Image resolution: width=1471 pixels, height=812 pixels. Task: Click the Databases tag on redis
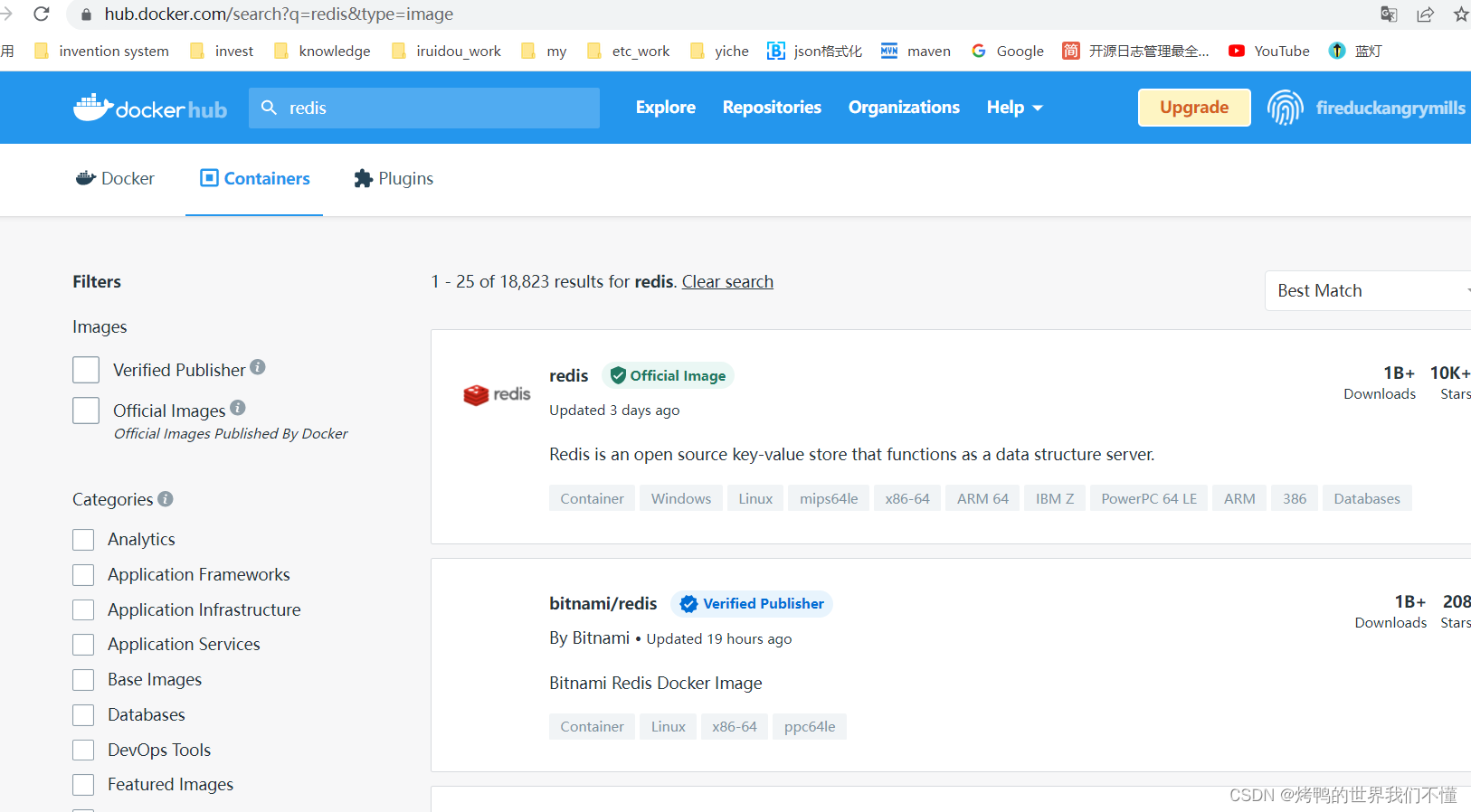[1367, 498]
